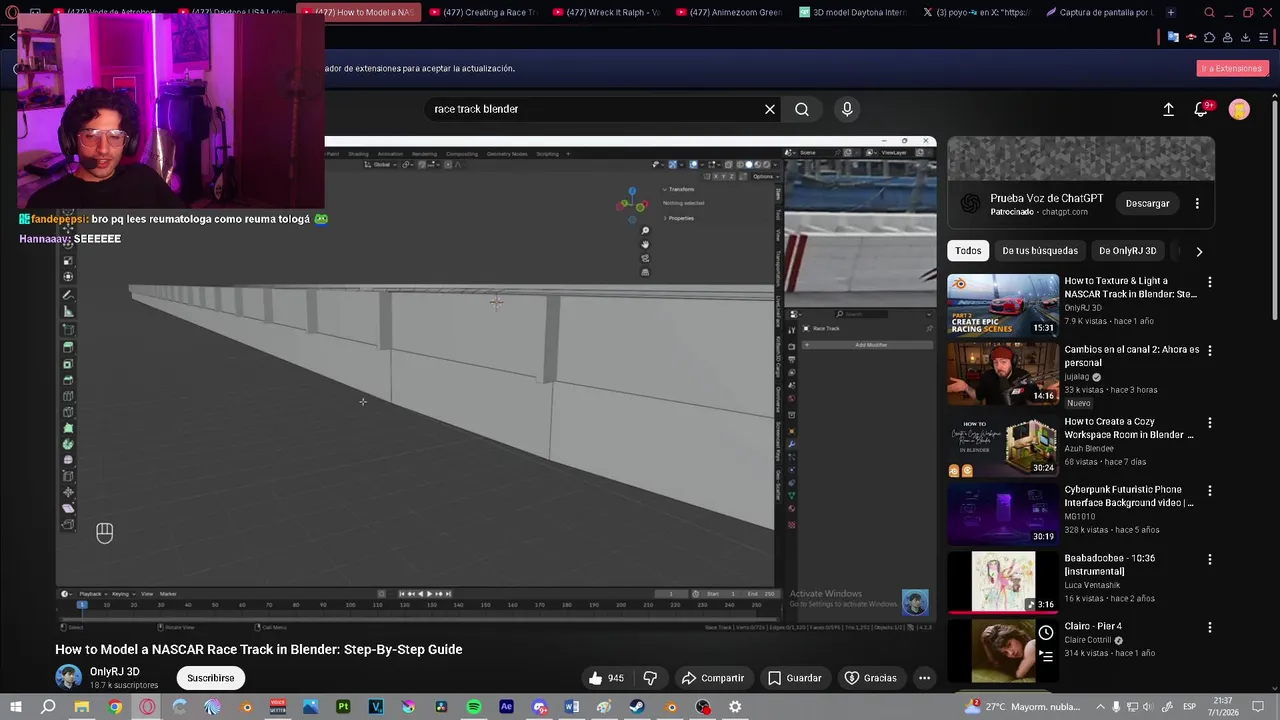Show hidden system tray icons
The height and width of the screenshot is (720, 1280).
point(1101,707)
